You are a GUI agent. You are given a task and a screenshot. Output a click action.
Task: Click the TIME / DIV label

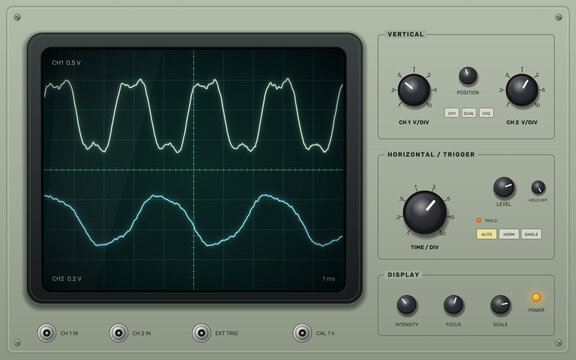(x=425, y=247)
